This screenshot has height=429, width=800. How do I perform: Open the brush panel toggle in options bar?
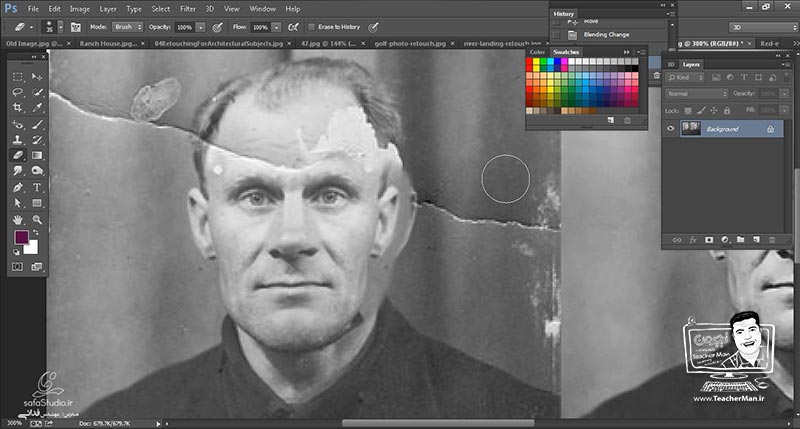(x=76, y=27)
